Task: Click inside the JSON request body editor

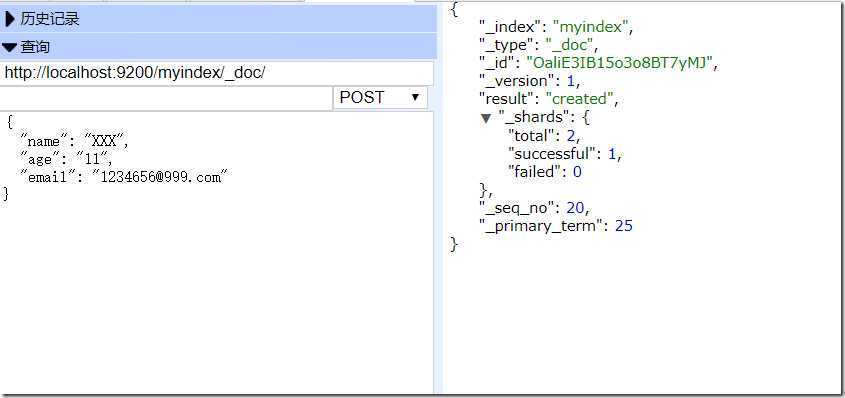Action: point(217,252)
